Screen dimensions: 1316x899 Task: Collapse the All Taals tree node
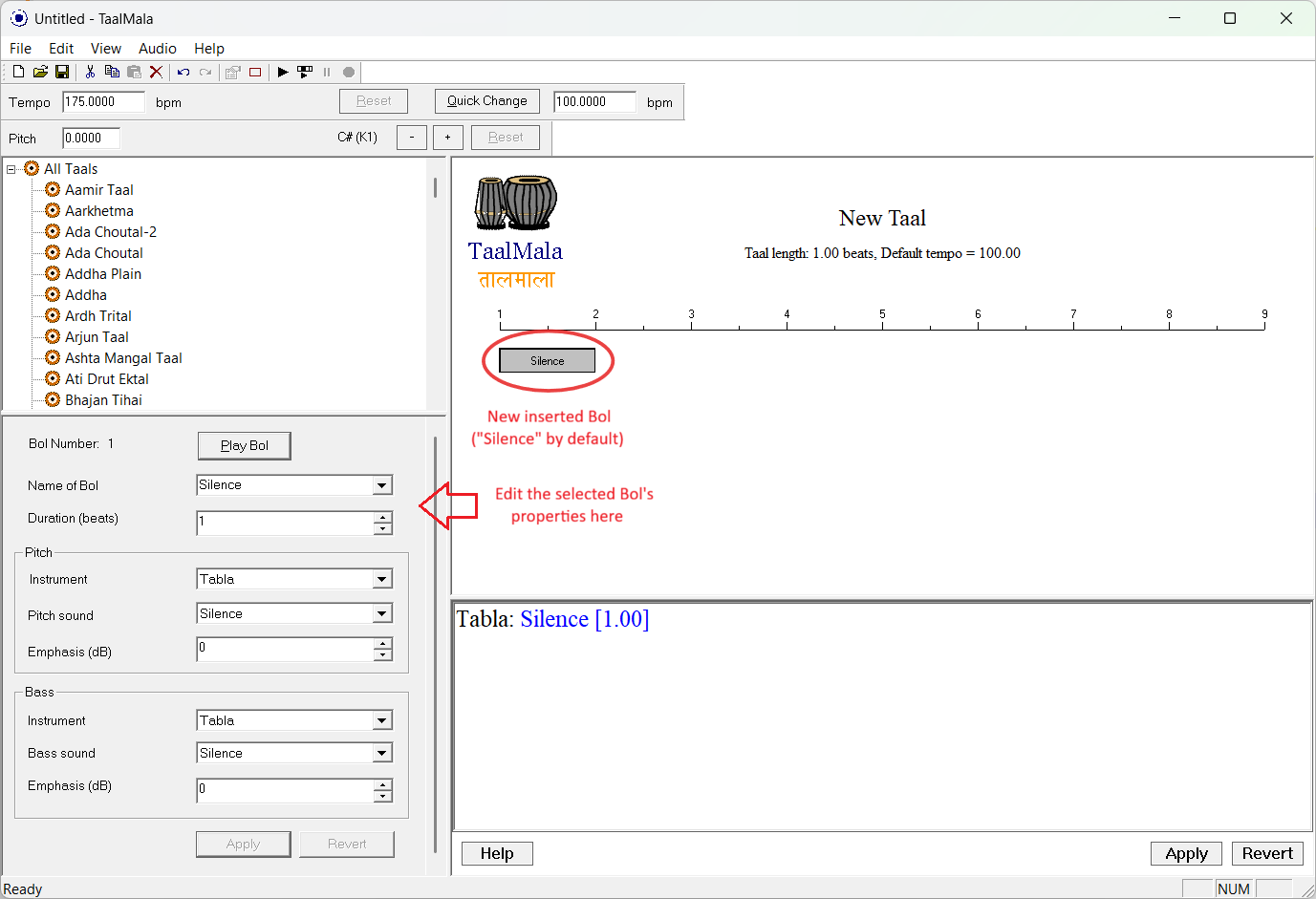tap(11, 169)
